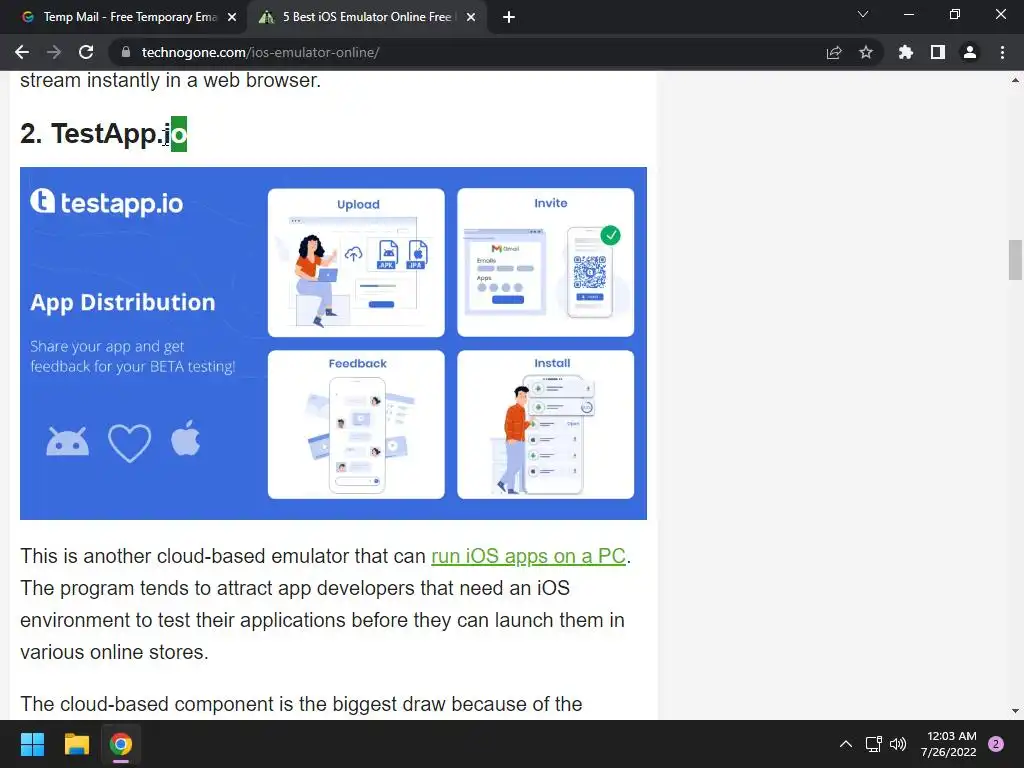Screen dimensions: 1024x768
Task: Click the heart icon in the banner
Action: [129, 443]
